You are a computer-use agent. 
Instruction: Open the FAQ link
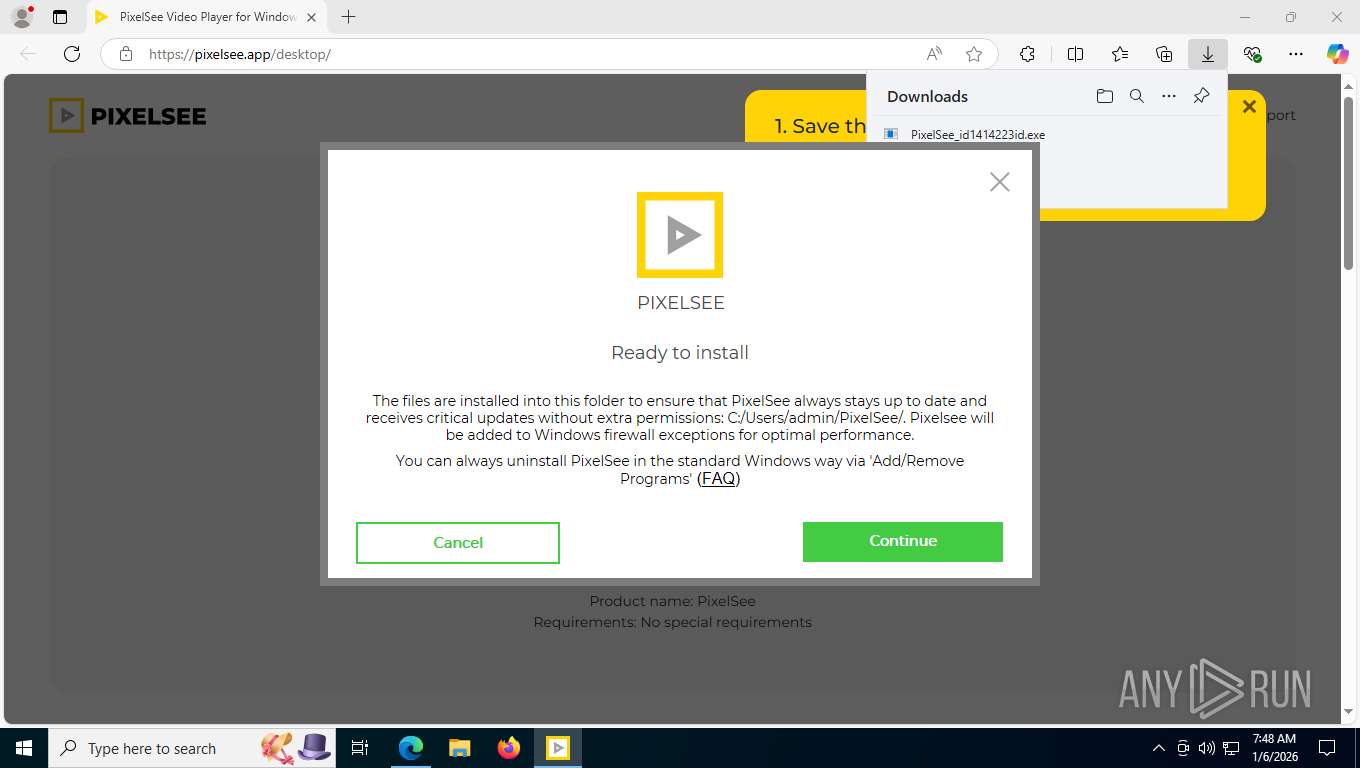pyautogui.click(x=718, y=479)
